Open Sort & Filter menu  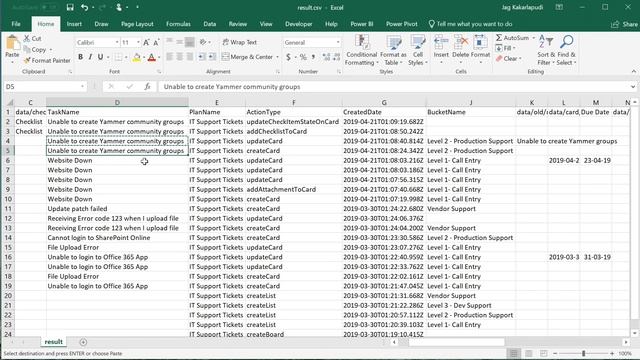click(x=546, y=50)
